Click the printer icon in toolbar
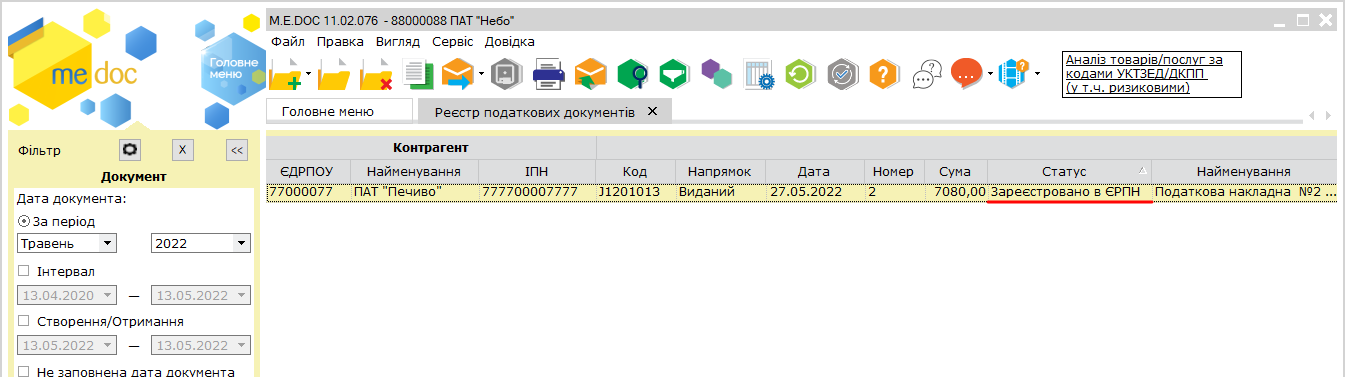 click(x=549, y=74)
